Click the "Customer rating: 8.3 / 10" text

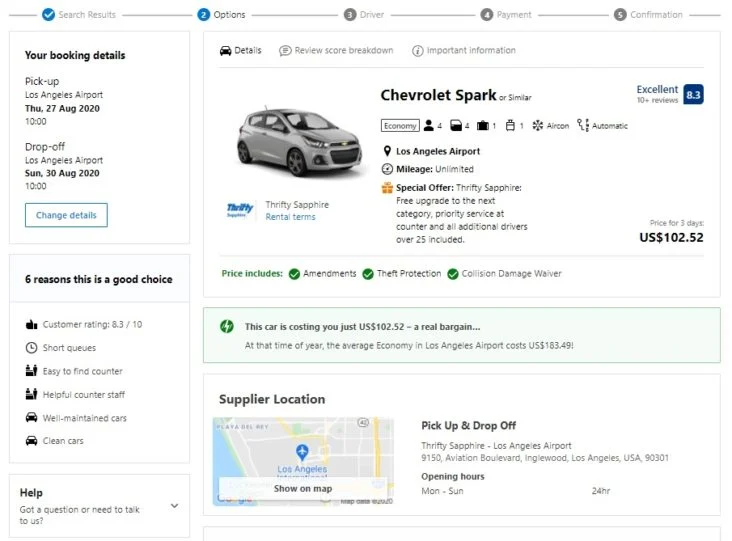[92, 324]
